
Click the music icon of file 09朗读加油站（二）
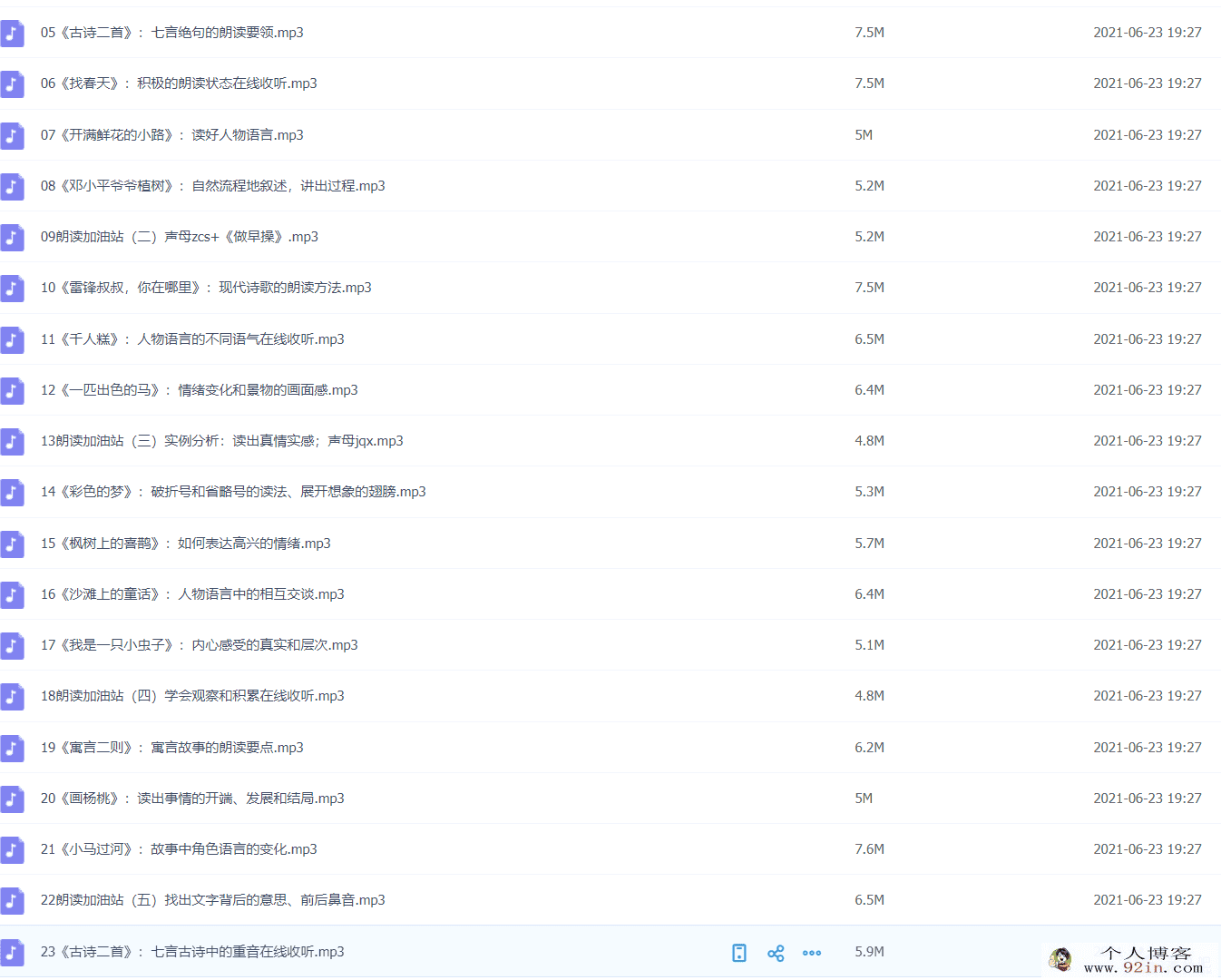point(12,237)
